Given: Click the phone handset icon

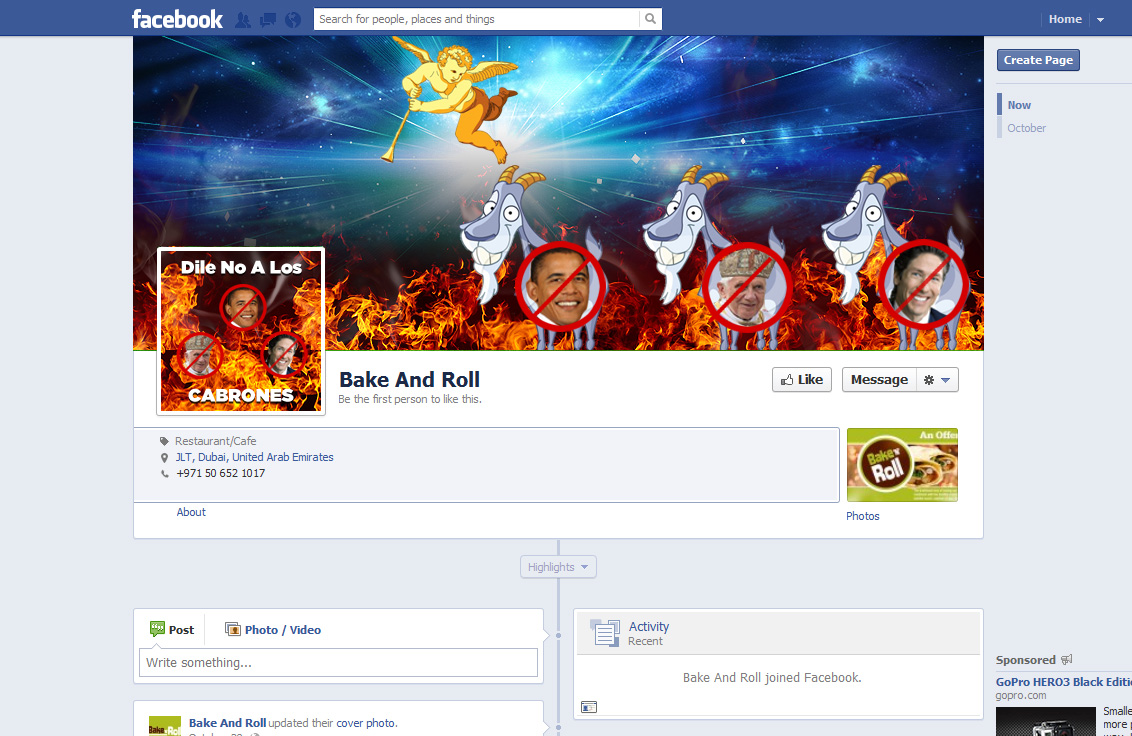Looking at the screenshot, I should 165,474.
